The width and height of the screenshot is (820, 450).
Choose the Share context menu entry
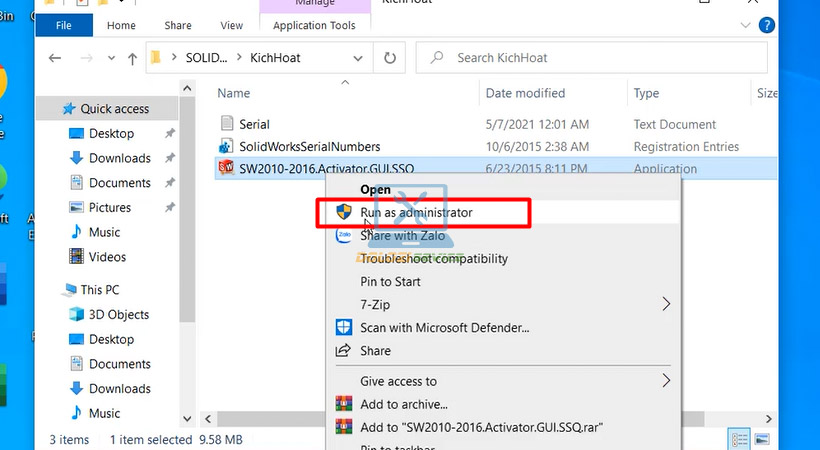point(375,351)
